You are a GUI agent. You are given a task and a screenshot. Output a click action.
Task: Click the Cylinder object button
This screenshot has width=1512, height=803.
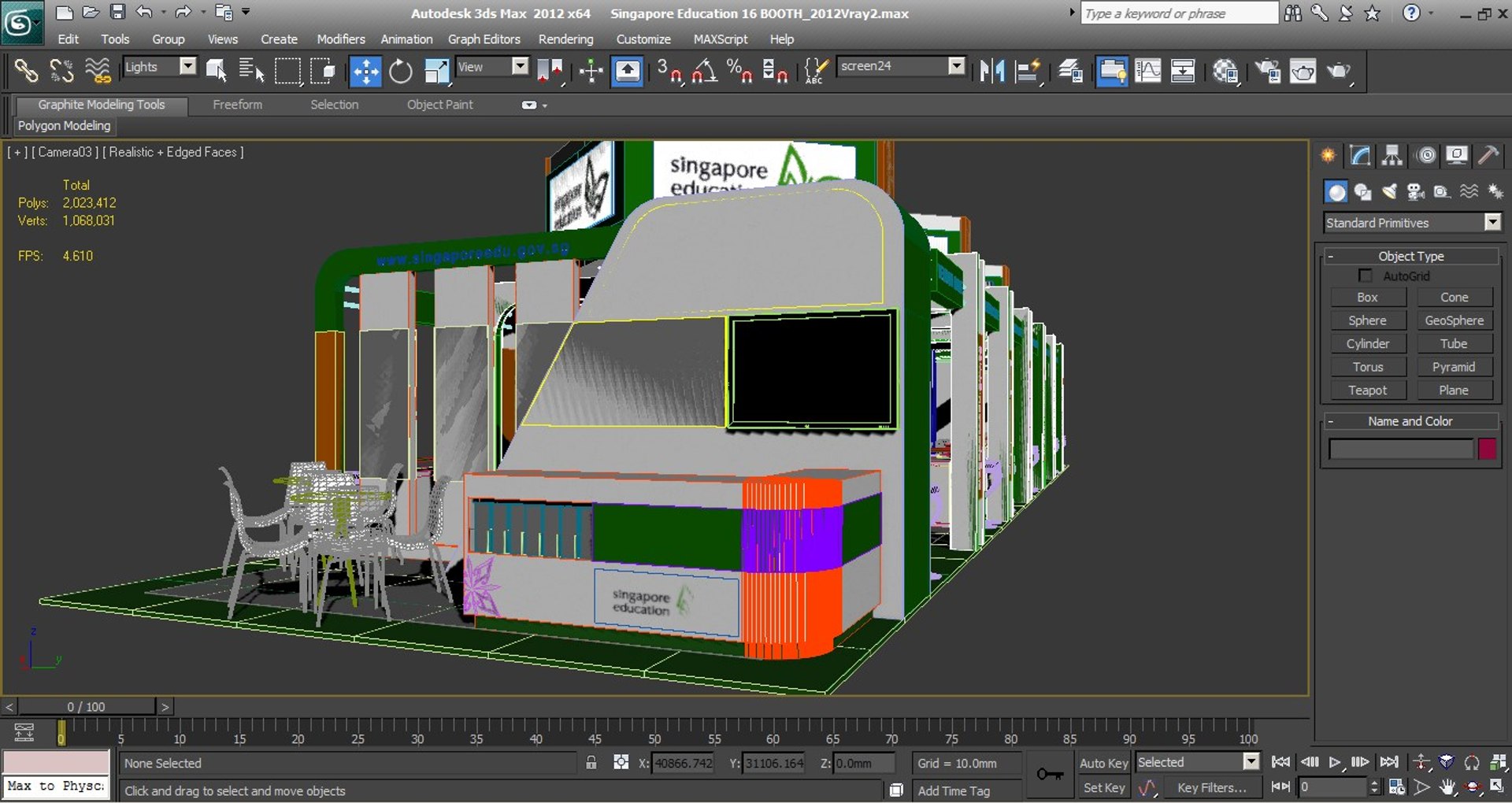tap(1368, 344)
